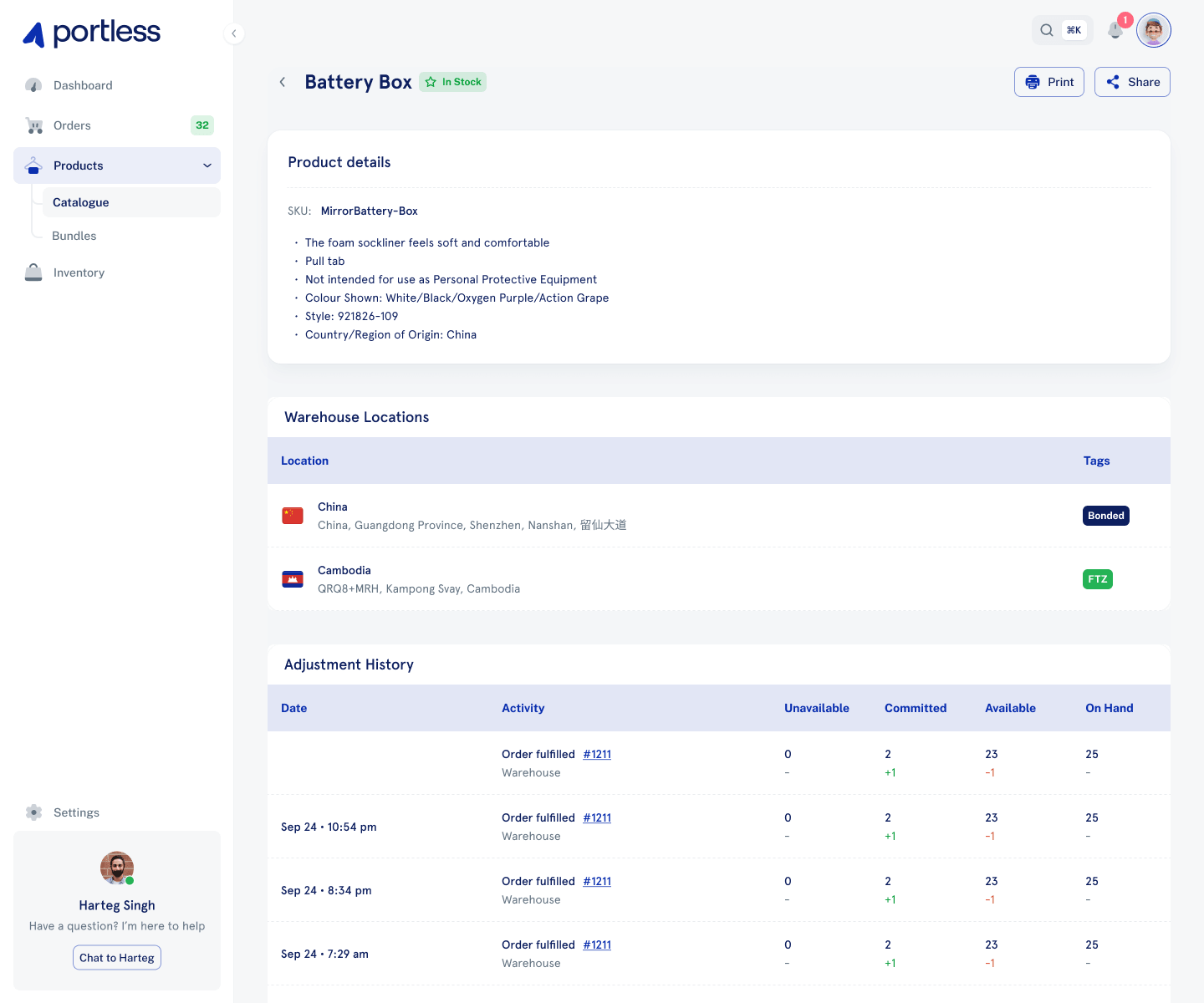The width and height of the screenshot is (1204, 1003).
Task: Click Style: 921826-109 bullet text
Action: tap(351, 316)
